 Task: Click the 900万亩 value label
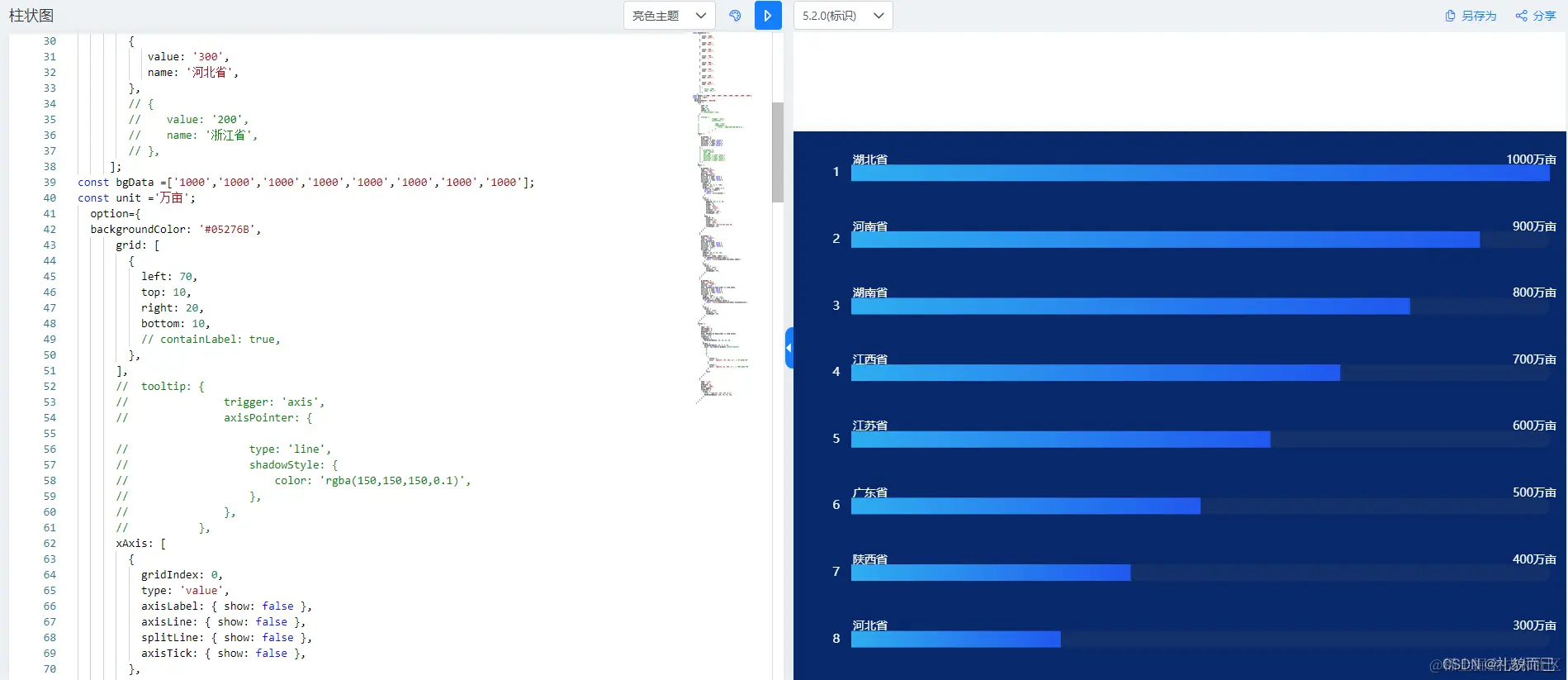click(1534, 226)
